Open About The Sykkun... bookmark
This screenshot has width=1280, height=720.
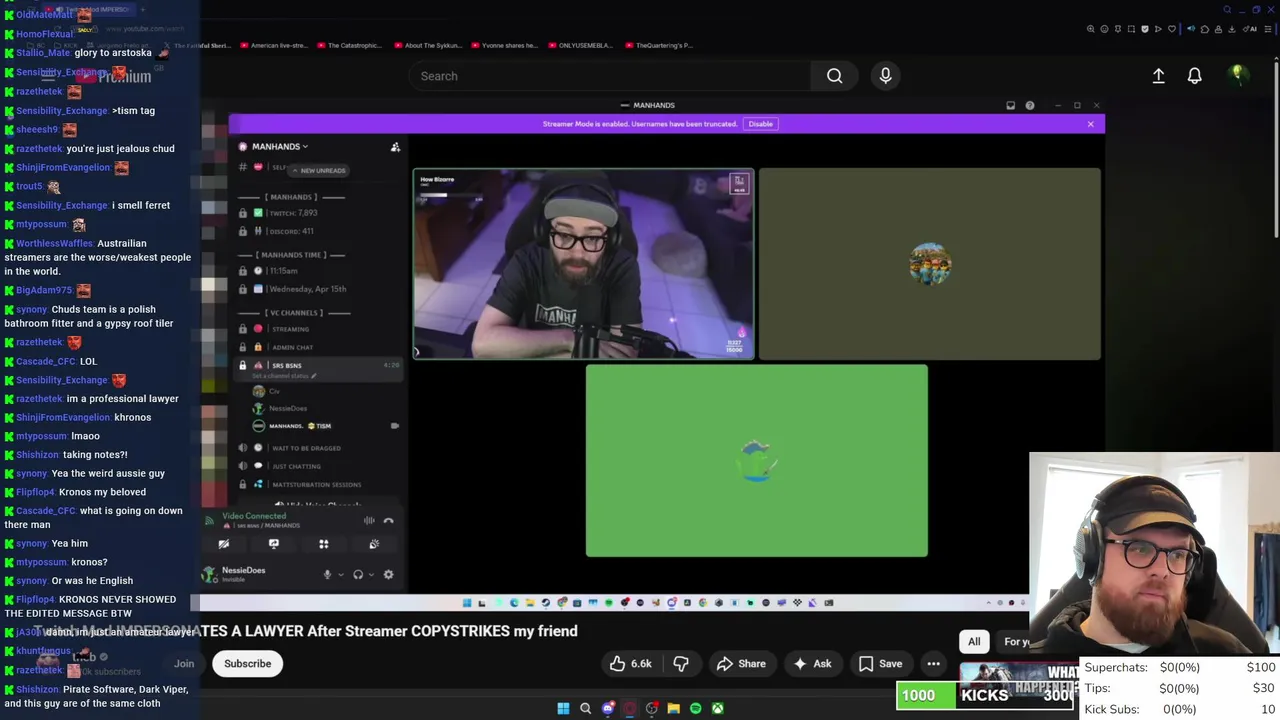[x=427, y=45]
